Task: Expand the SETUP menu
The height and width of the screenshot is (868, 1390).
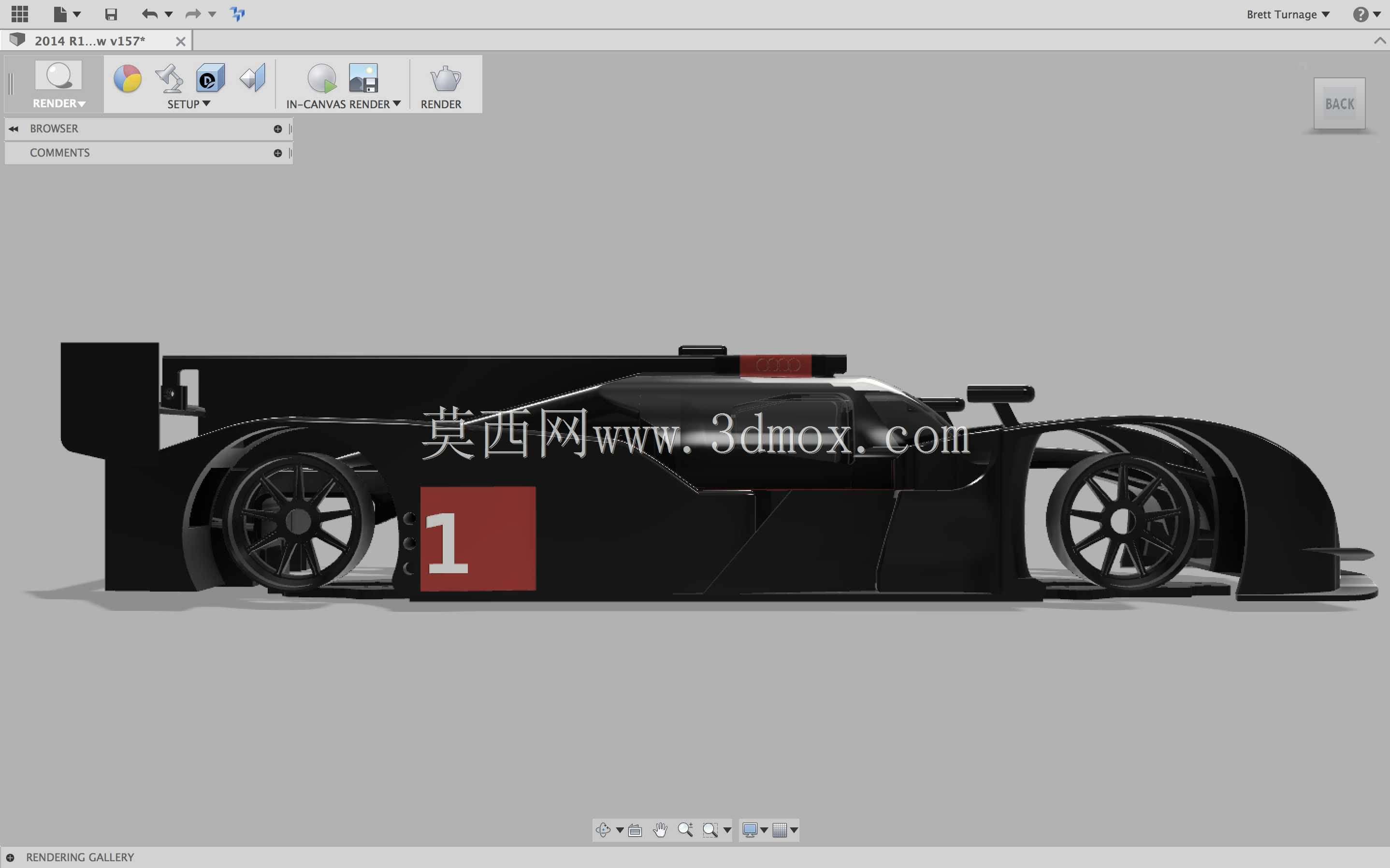Action: click(x=189, y=104)
